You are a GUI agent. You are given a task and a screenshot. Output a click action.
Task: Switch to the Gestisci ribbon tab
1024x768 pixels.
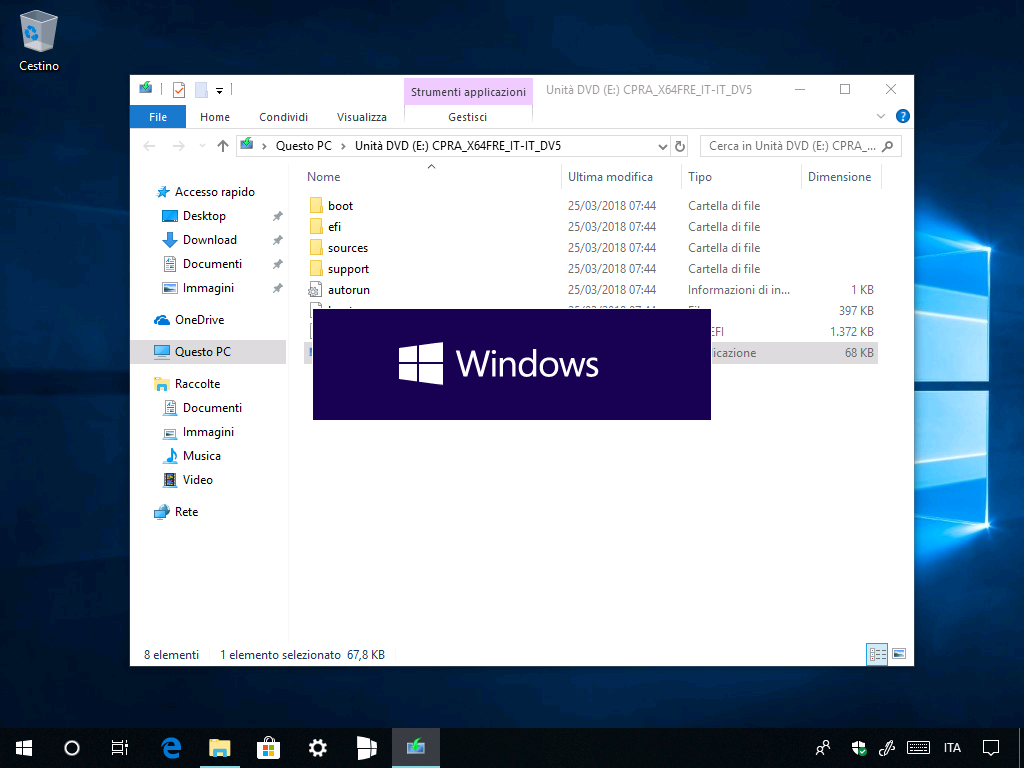click(x=468, y=117)
